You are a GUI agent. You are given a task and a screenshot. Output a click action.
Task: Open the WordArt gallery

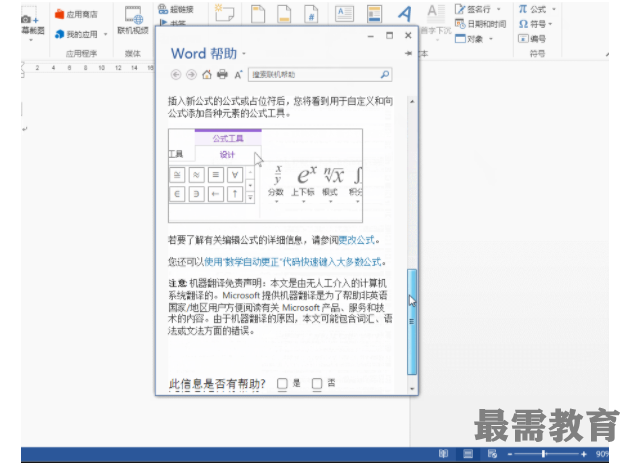pyautogui.click(x=404, y=13)
